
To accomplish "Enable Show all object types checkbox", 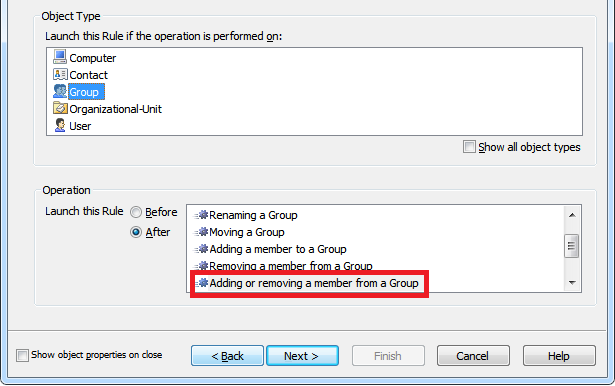I will tap(469, 147).
